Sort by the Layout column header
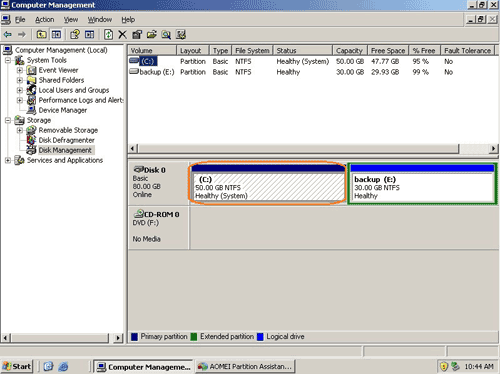Image resolution: width=500 pixels, height=374 pixels. point(193,51)
